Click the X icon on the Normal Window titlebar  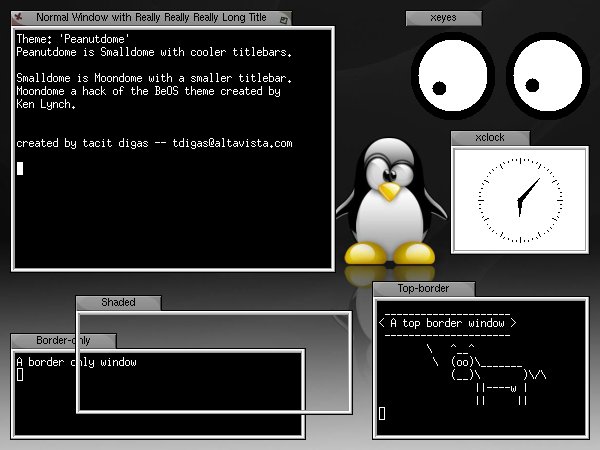pos(18,18)
